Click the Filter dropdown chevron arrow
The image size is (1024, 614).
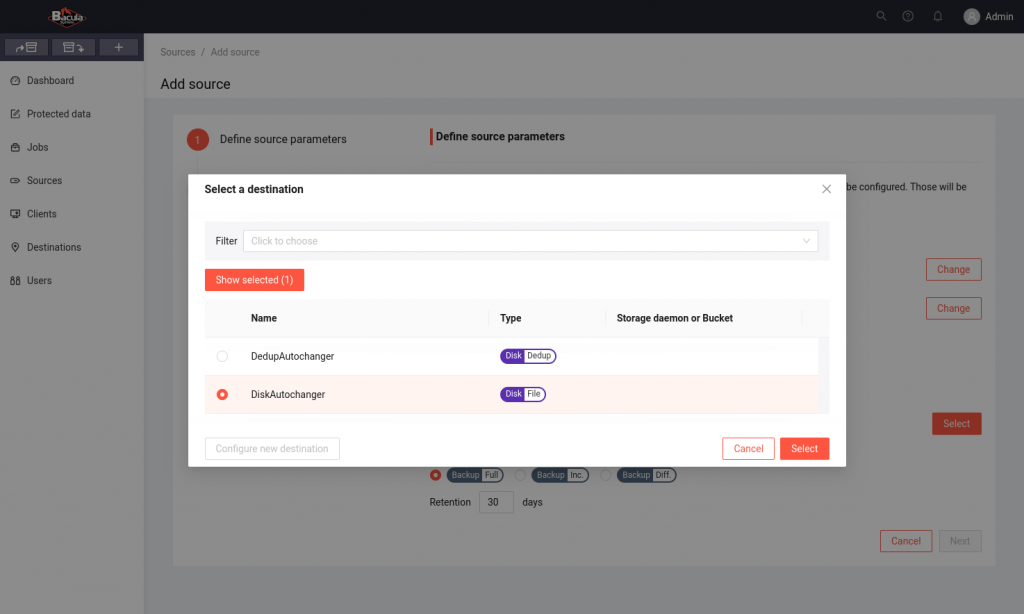[x=806, y=241]
